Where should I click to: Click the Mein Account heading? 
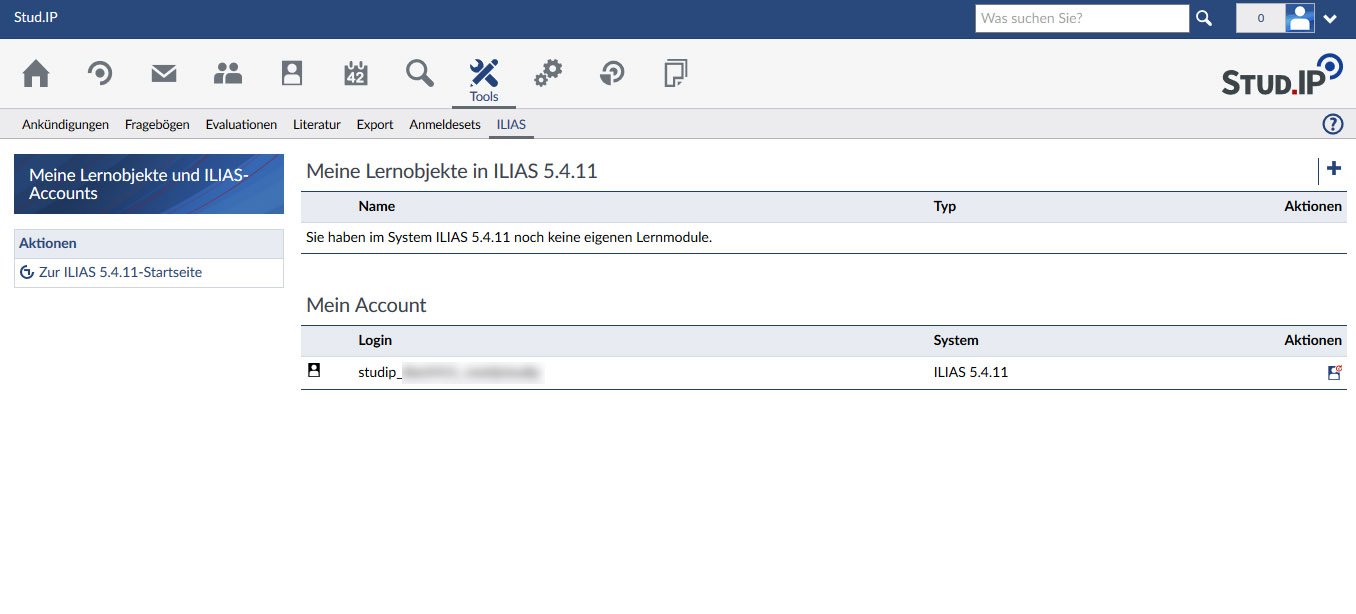point(366,305)
